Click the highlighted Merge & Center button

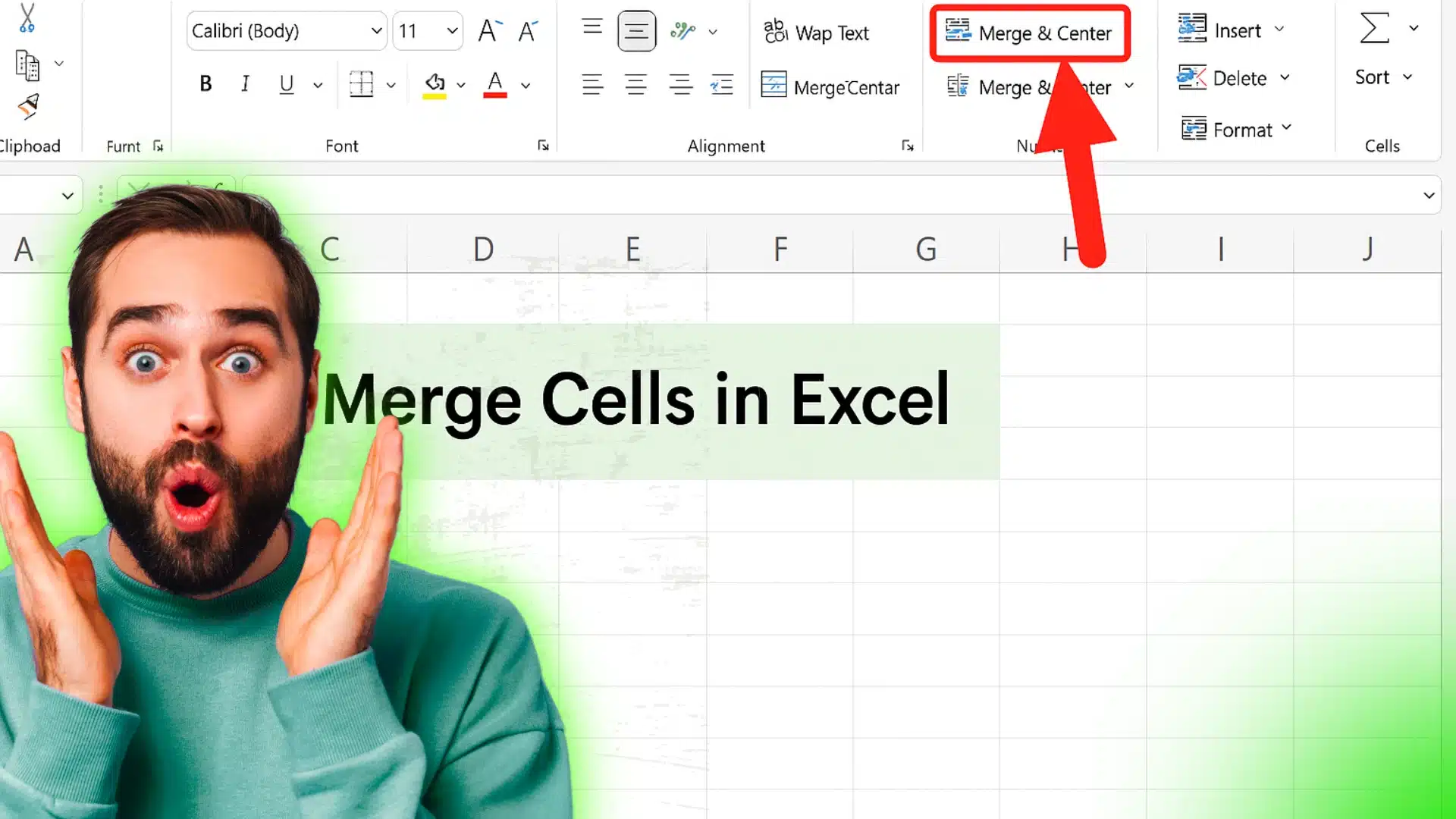pyautogui.click(x=1029, y=33)
